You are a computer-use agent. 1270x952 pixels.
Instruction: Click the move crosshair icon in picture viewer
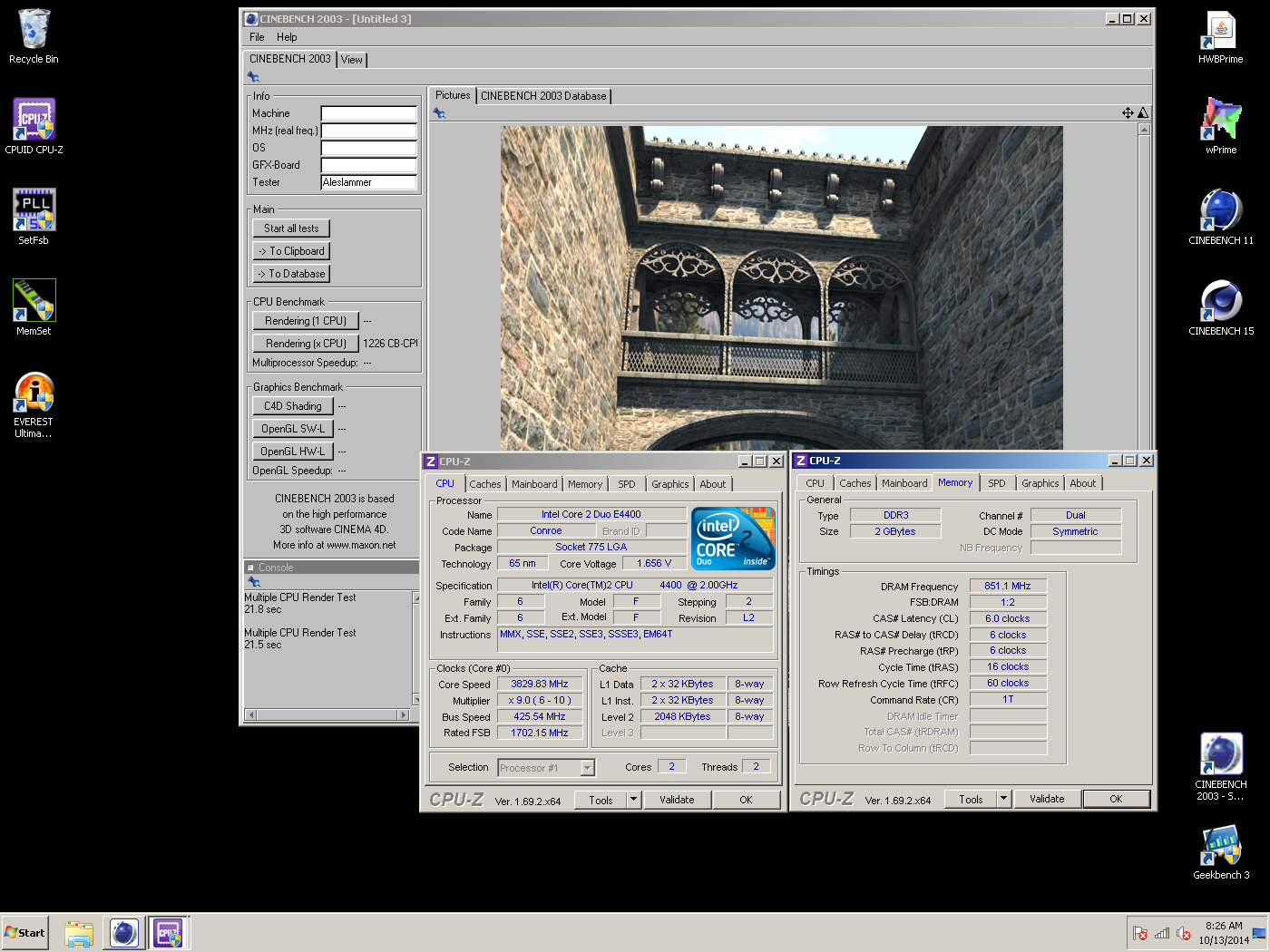[1128, 113]
